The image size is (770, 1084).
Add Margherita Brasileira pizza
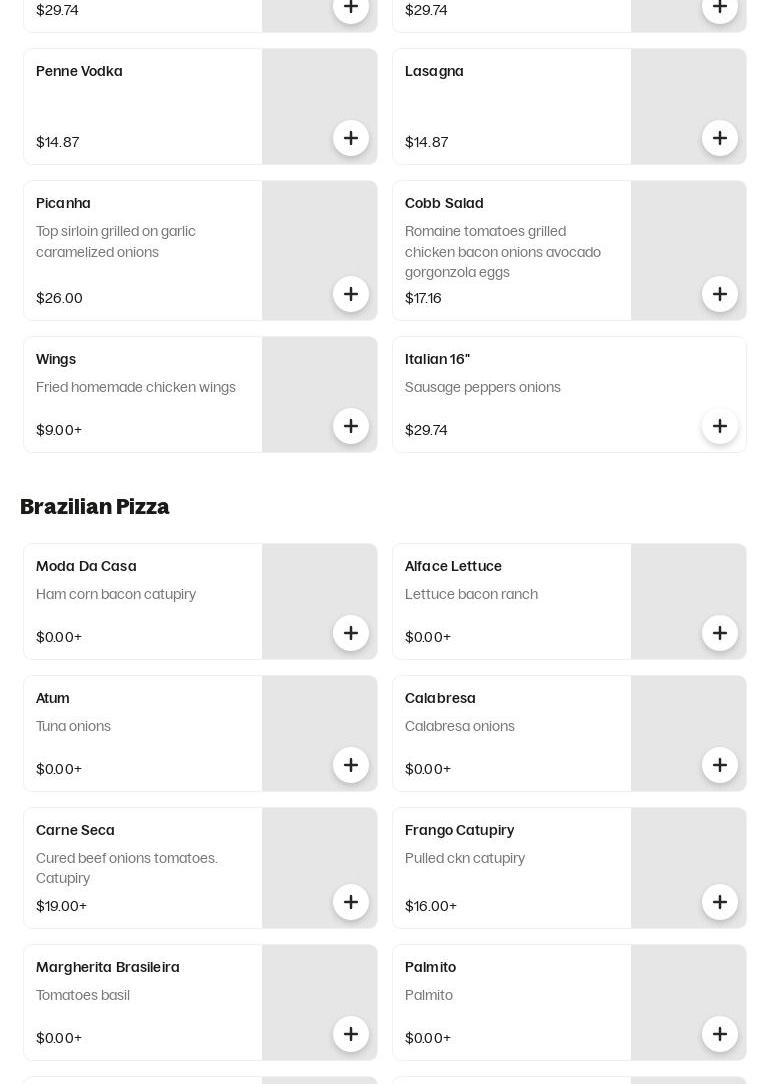[351, 1035]
